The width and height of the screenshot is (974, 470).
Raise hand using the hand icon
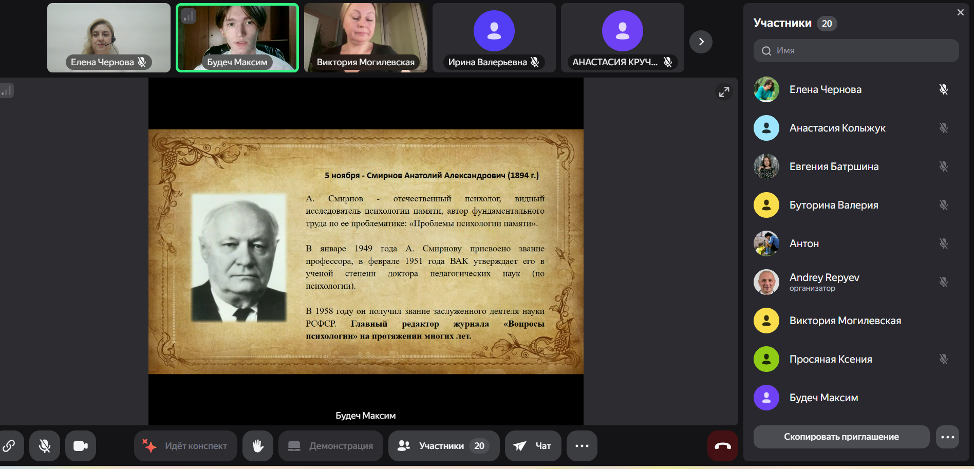point(257,445)
